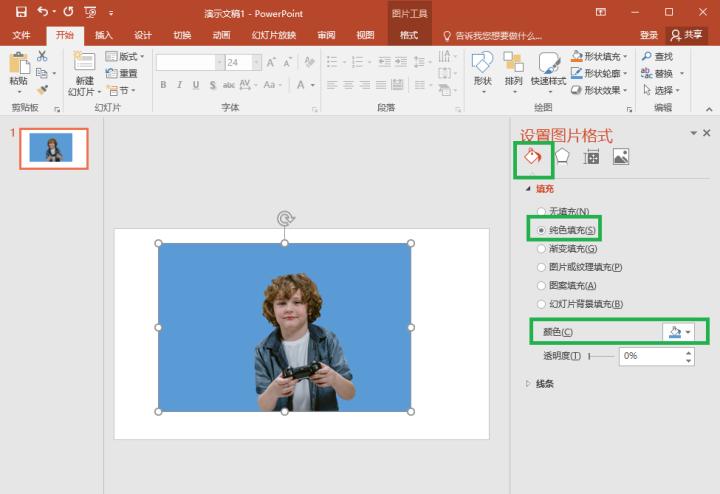
Task: Open the font size 24 dropdown
Action: tap(257, 62)
